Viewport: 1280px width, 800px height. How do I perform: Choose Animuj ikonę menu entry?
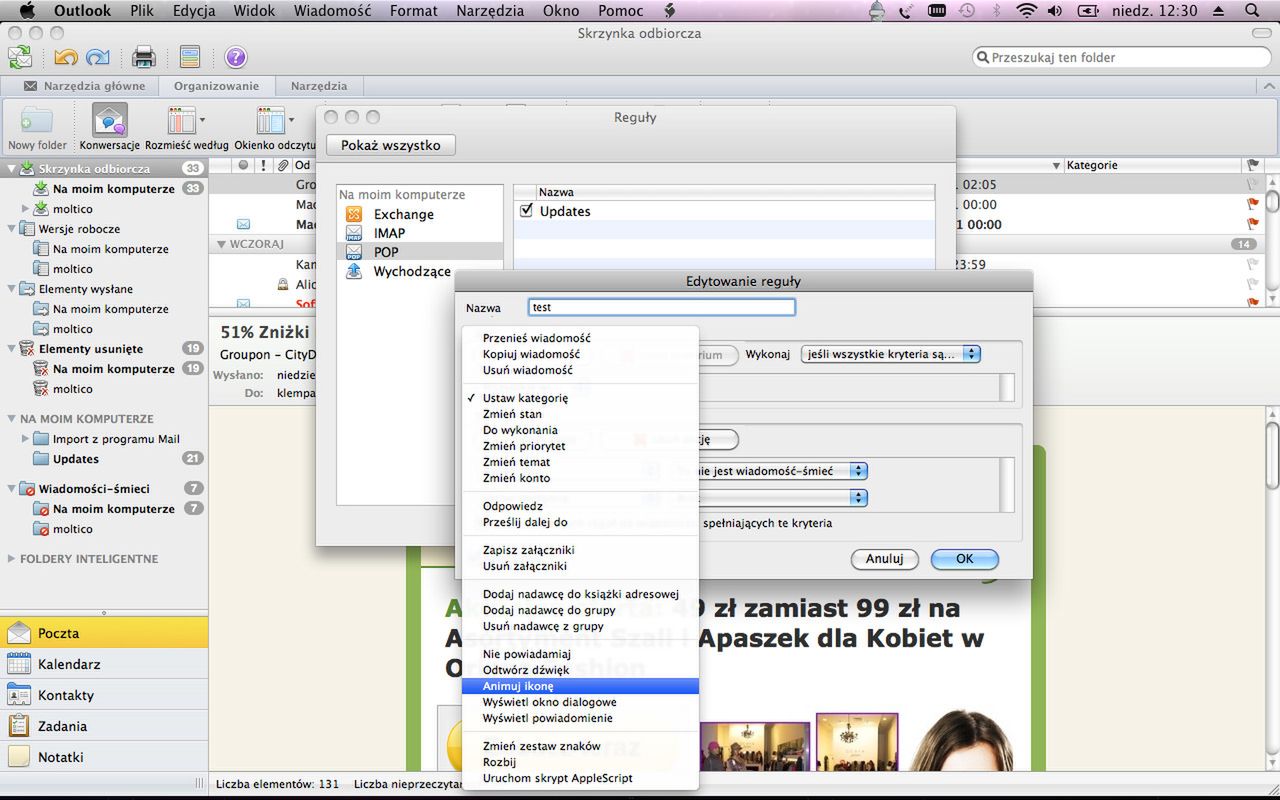[x=580, y=686]
